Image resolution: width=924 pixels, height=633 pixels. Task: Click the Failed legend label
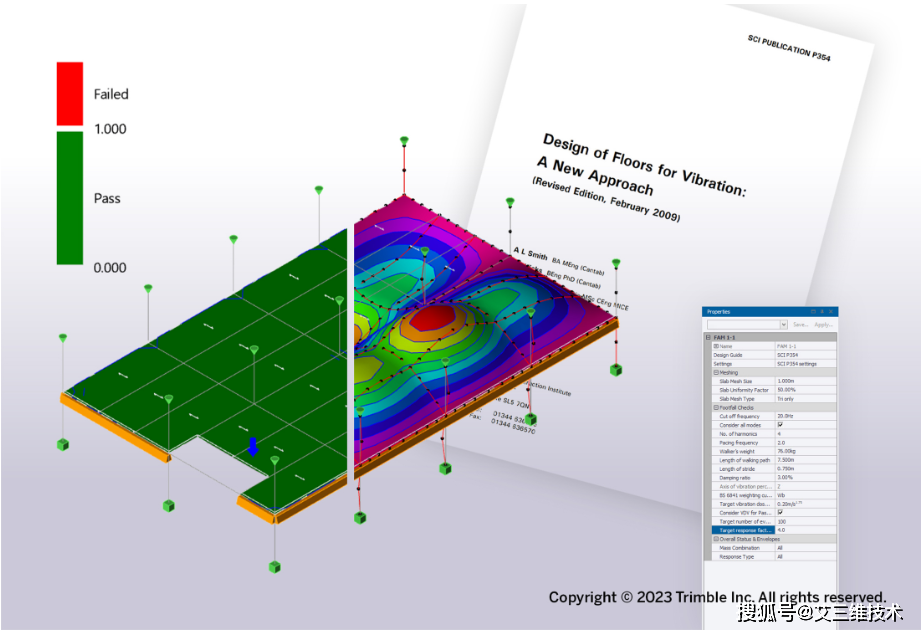[x=111, y=94]
